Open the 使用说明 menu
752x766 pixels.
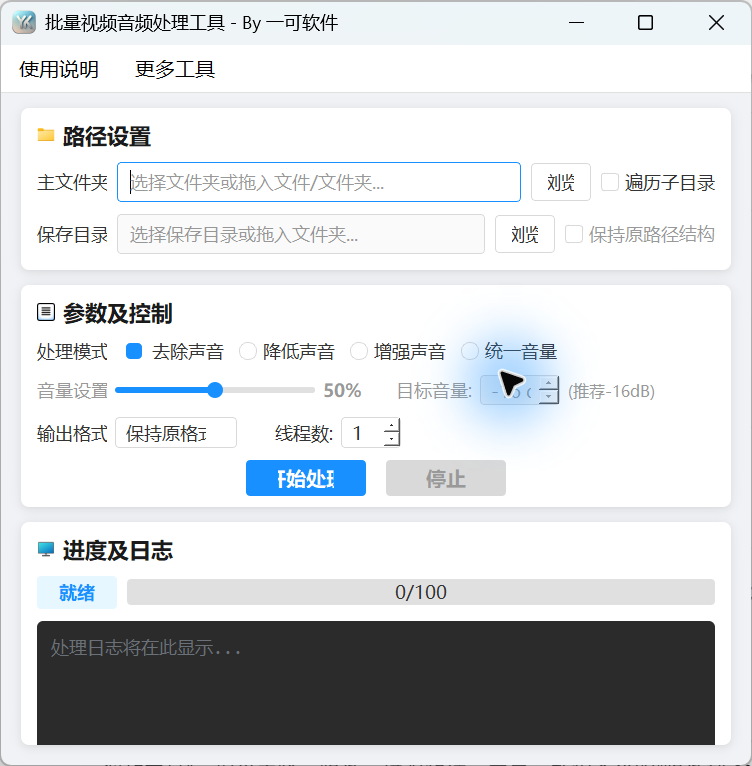[59, 69]
